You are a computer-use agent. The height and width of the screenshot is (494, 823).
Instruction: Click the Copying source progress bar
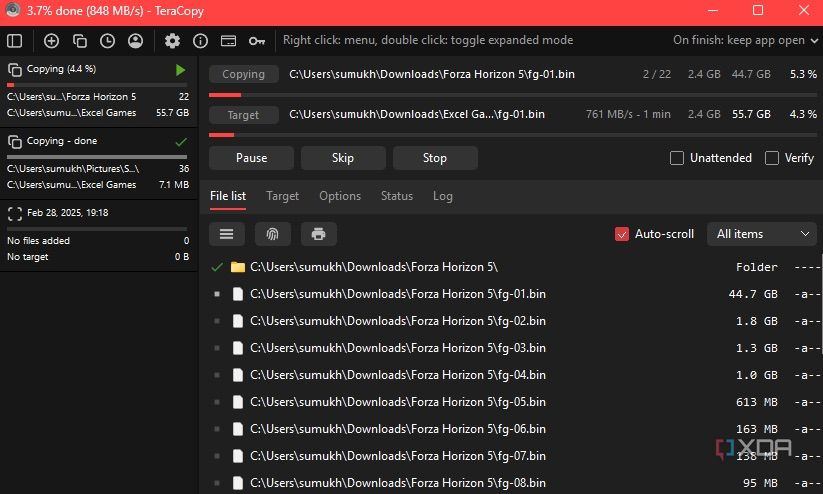click(512, 95)
